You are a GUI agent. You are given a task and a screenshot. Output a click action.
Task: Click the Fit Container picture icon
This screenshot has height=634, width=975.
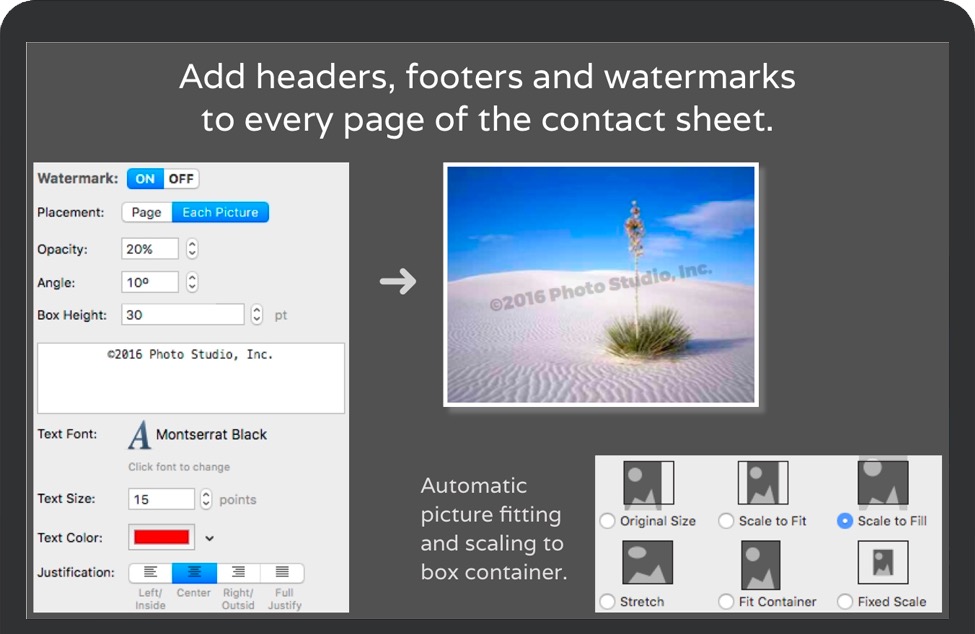(x=760, y=565)
